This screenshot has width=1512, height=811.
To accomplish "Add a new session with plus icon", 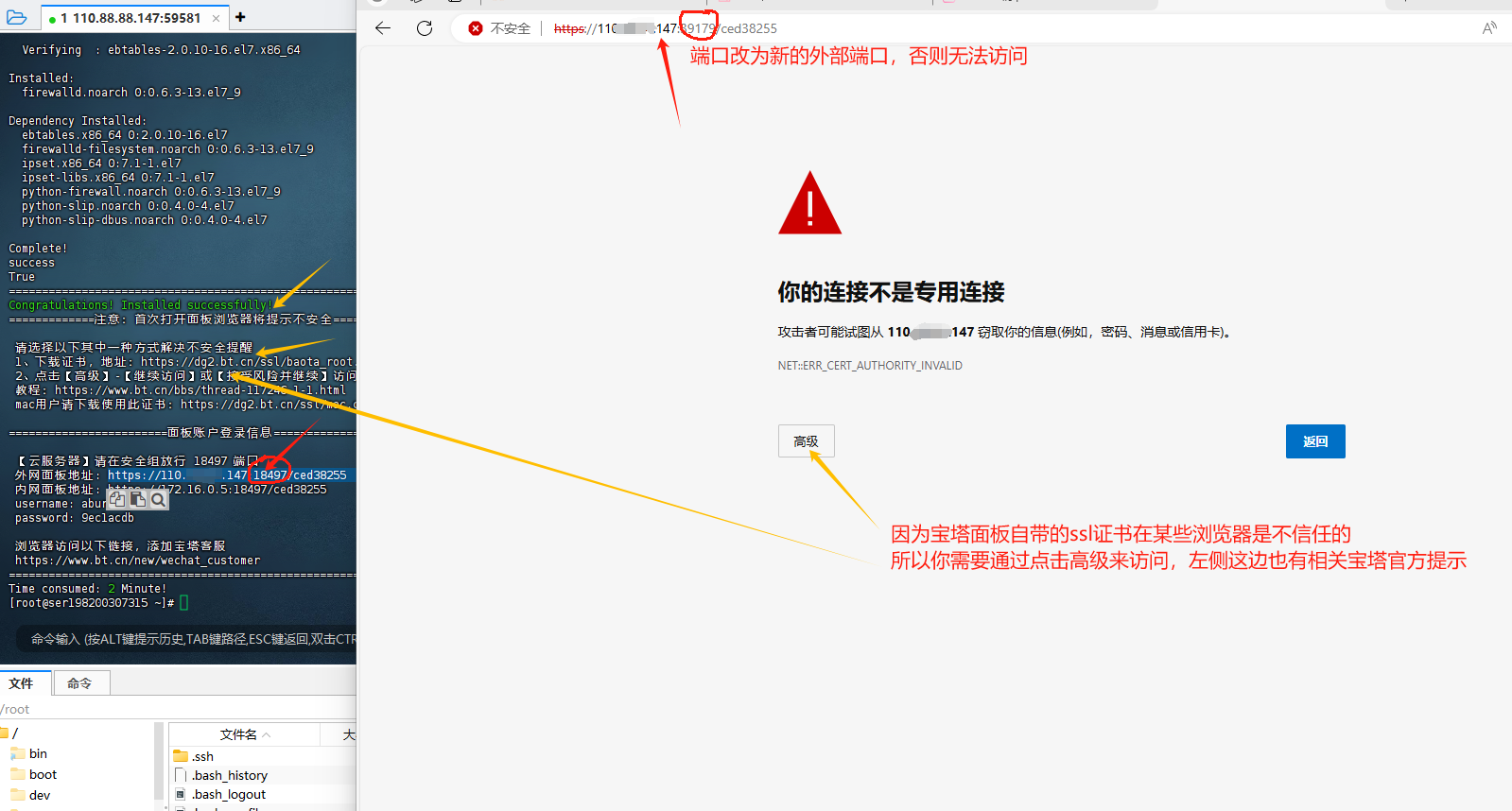I will pyautogui.click(x=240, y=17).
